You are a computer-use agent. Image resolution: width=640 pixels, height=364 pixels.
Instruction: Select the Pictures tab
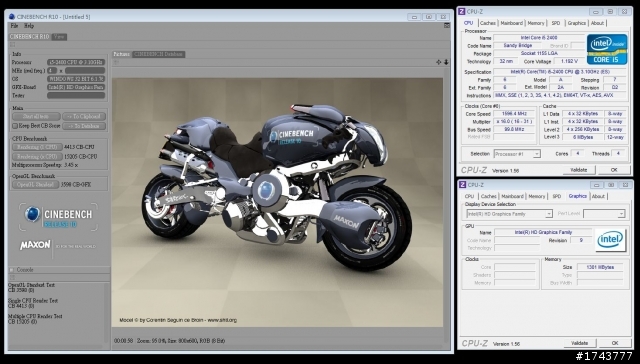click(x=122, y=54)
